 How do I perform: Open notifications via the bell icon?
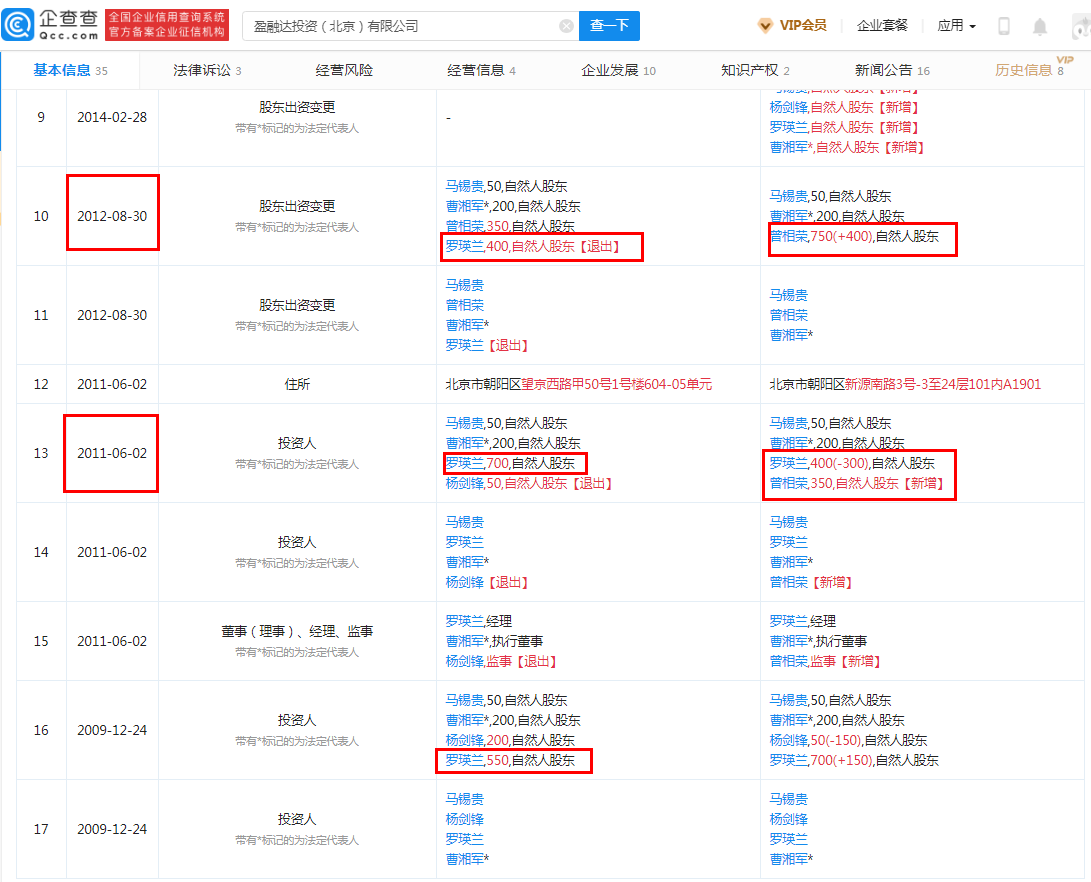point(1040,25)
